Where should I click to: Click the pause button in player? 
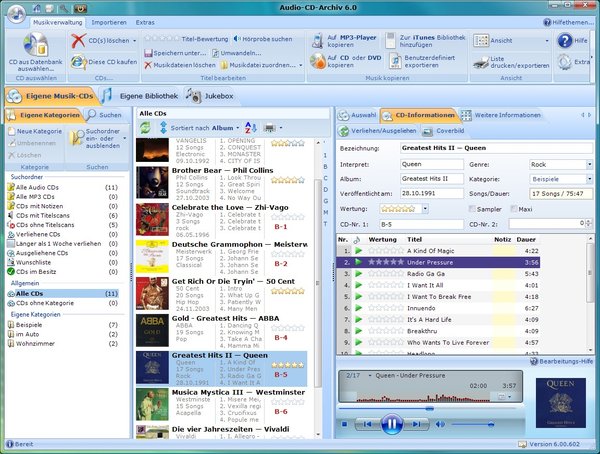[391, 424]
